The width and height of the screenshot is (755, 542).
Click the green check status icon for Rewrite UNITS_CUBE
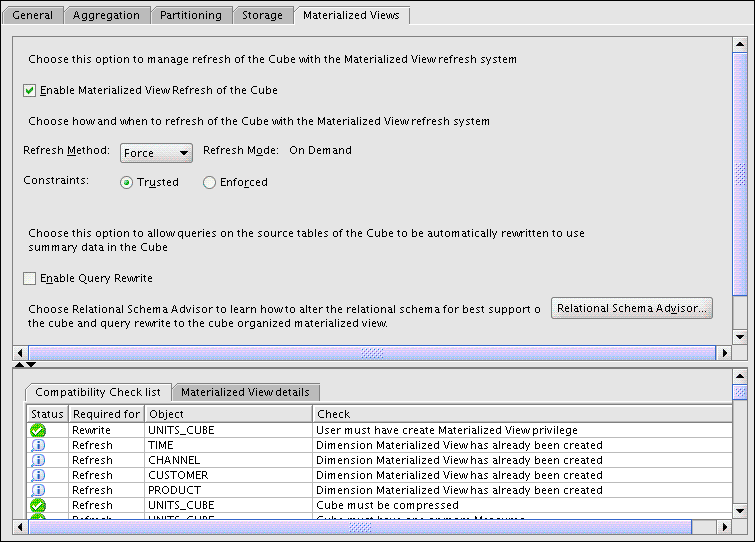point(38,430)
